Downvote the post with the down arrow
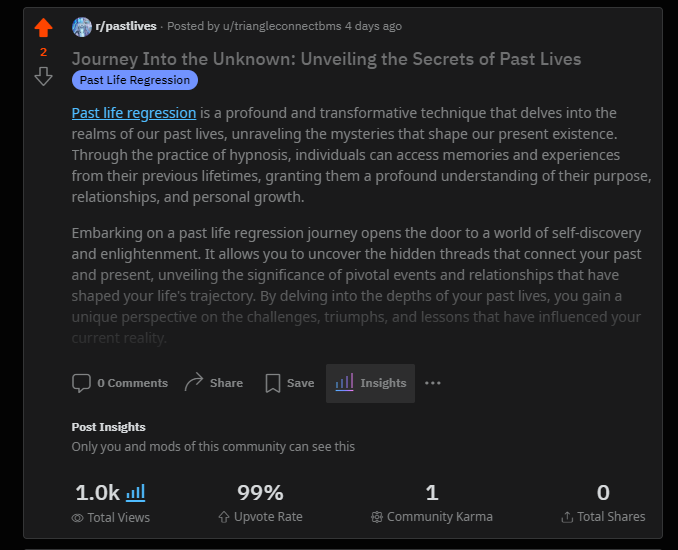 pos(43,76)
